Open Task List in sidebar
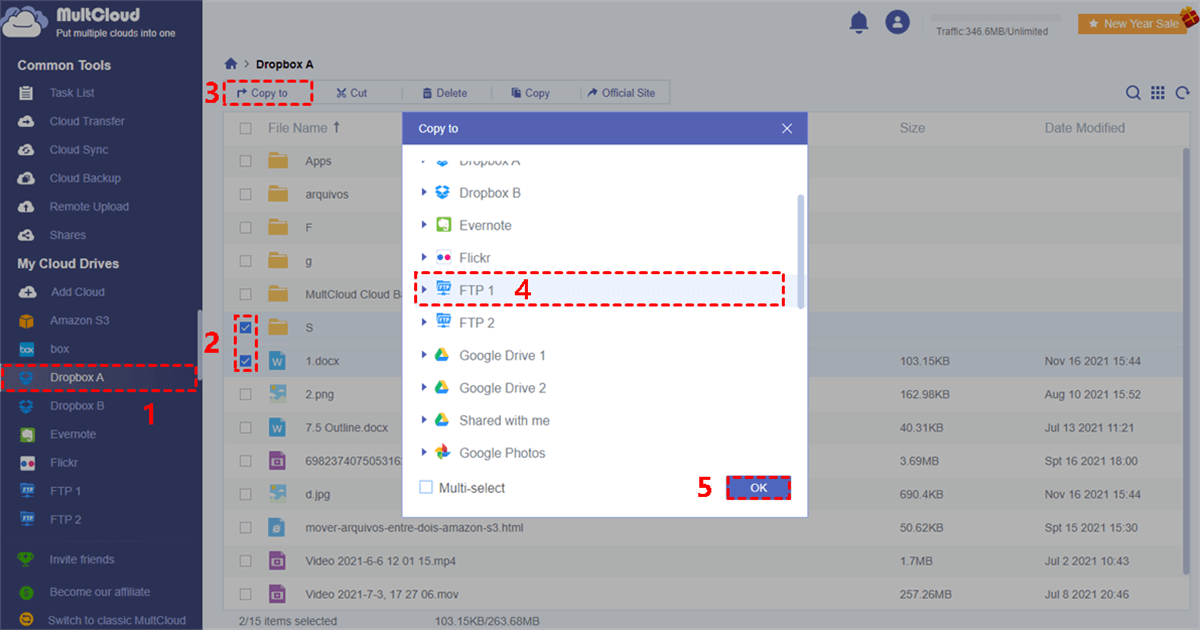The height and width of the screenshot is (630, 1200). pos(72,93)
